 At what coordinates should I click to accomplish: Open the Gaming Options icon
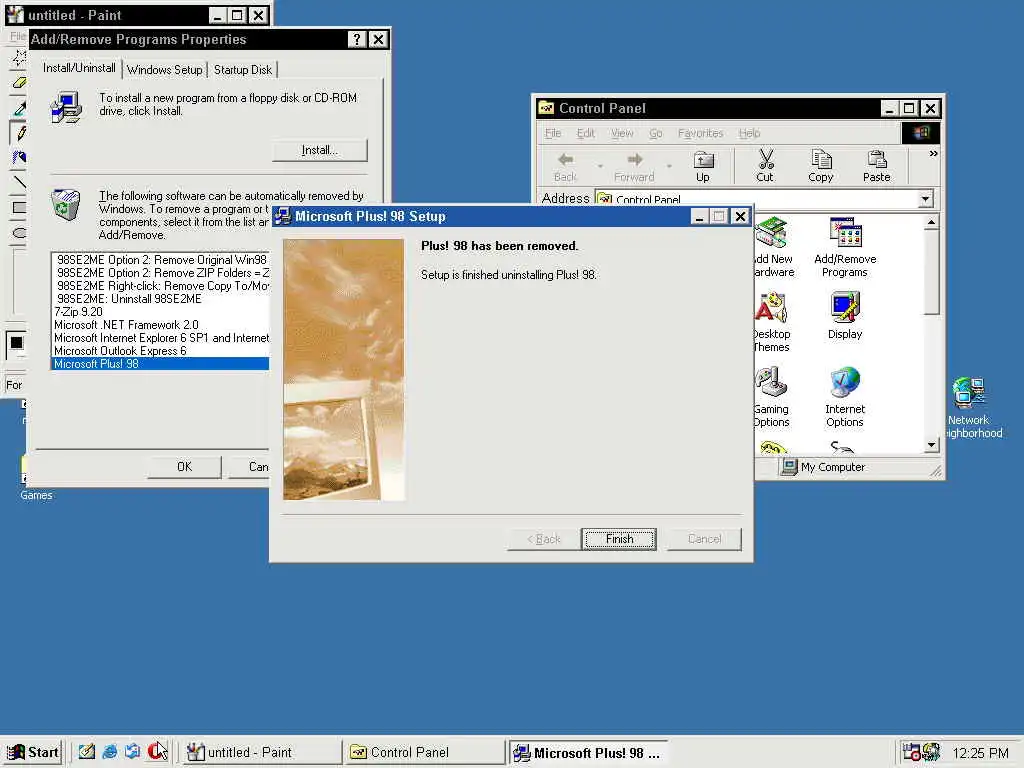pyautogui.click(x=771, y=397)
